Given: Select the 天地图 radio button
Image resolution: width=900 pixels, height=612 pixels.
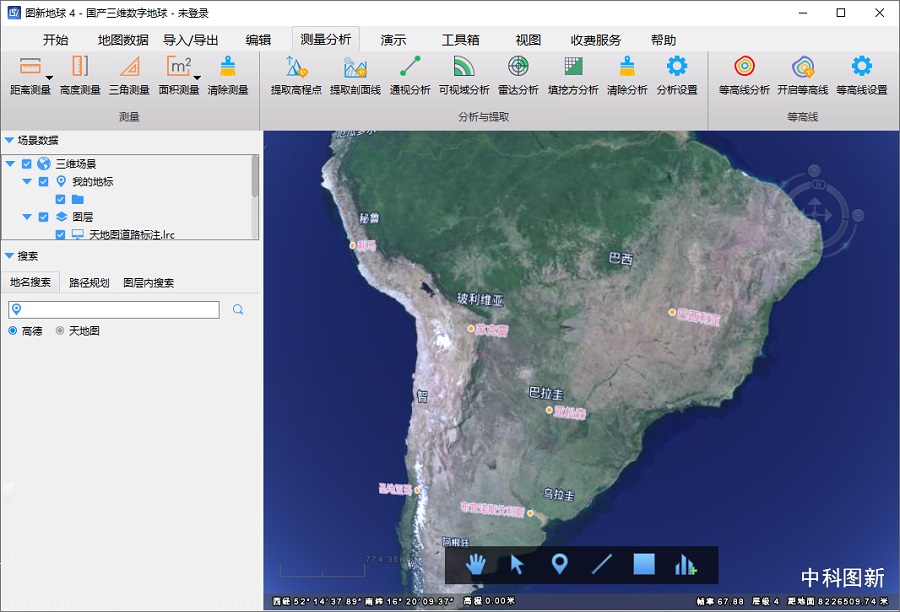Looking at the screenshot, I should tap(60, 331).
